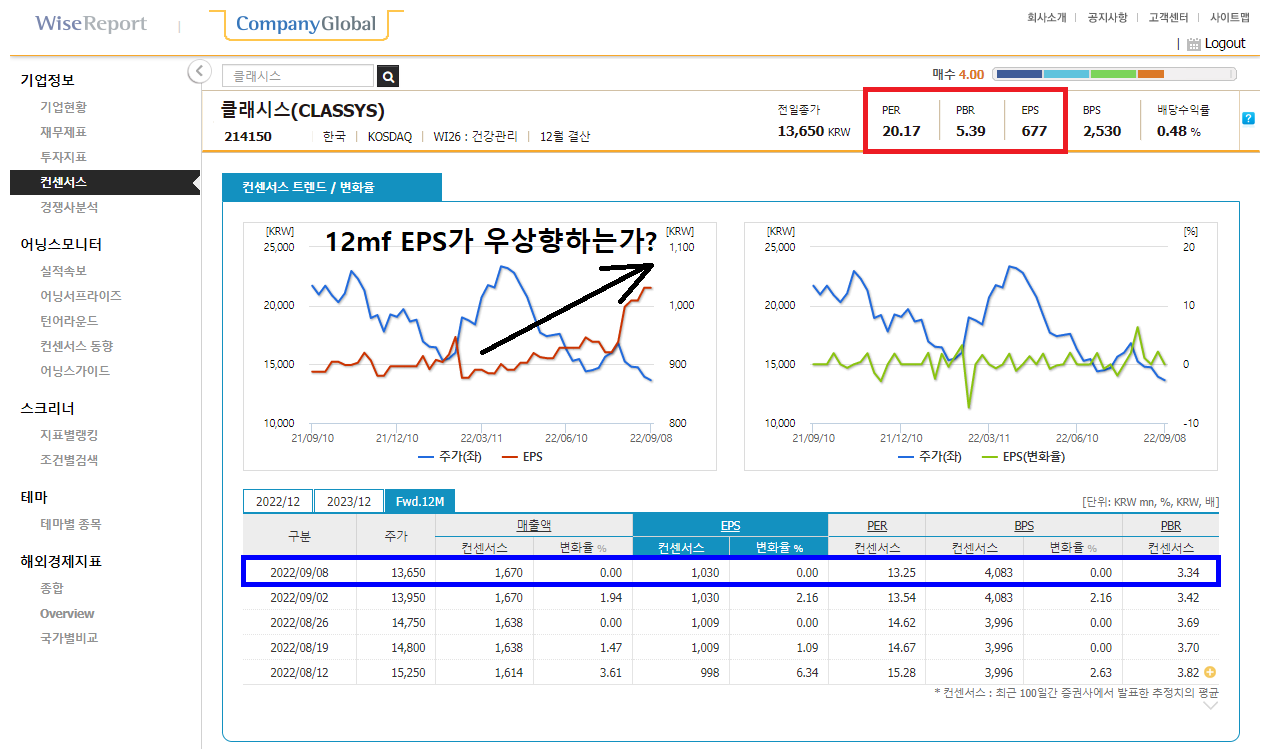
Task: Open 어닝스가이드 in the sidebar
Action: click(75, 371)
